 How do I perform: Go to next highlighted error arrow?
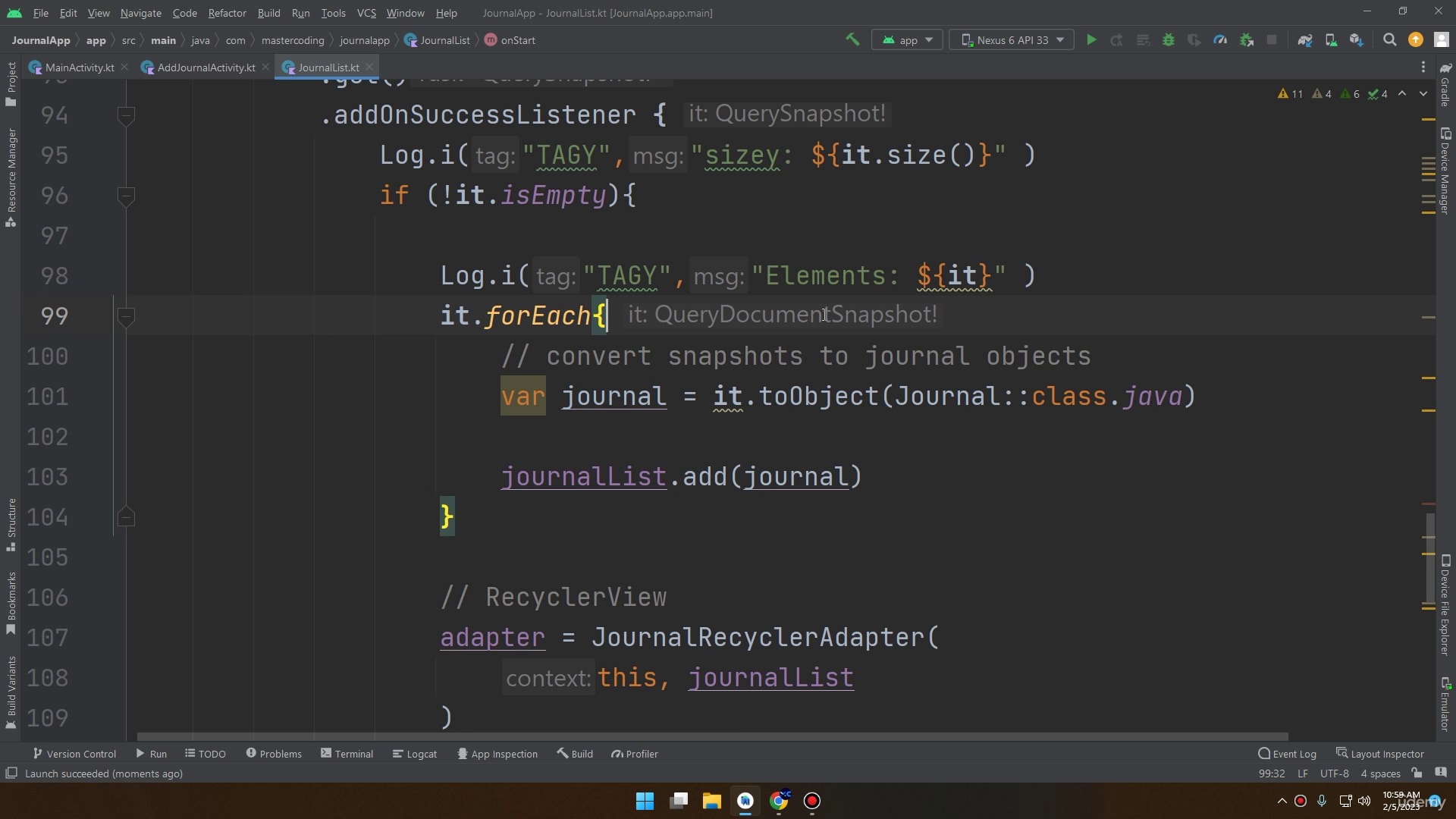pos(1423,94)
